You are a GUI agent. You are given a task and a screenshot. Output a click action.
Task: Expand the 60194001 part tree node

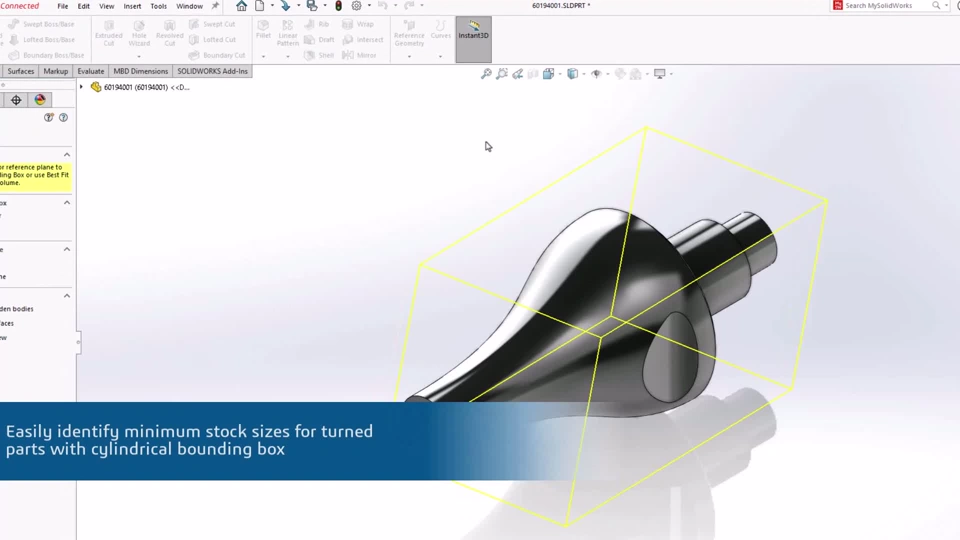tap(81, 87)
